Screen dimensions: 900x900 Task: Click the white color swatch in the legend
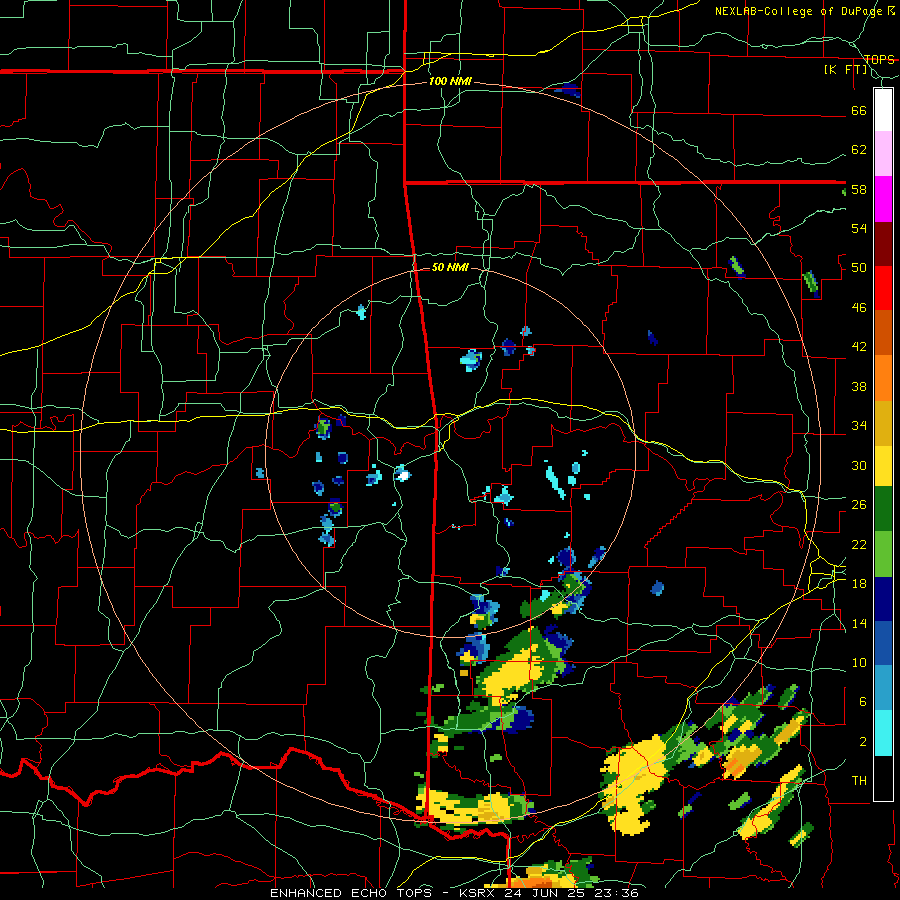click(x=883, y=110)
